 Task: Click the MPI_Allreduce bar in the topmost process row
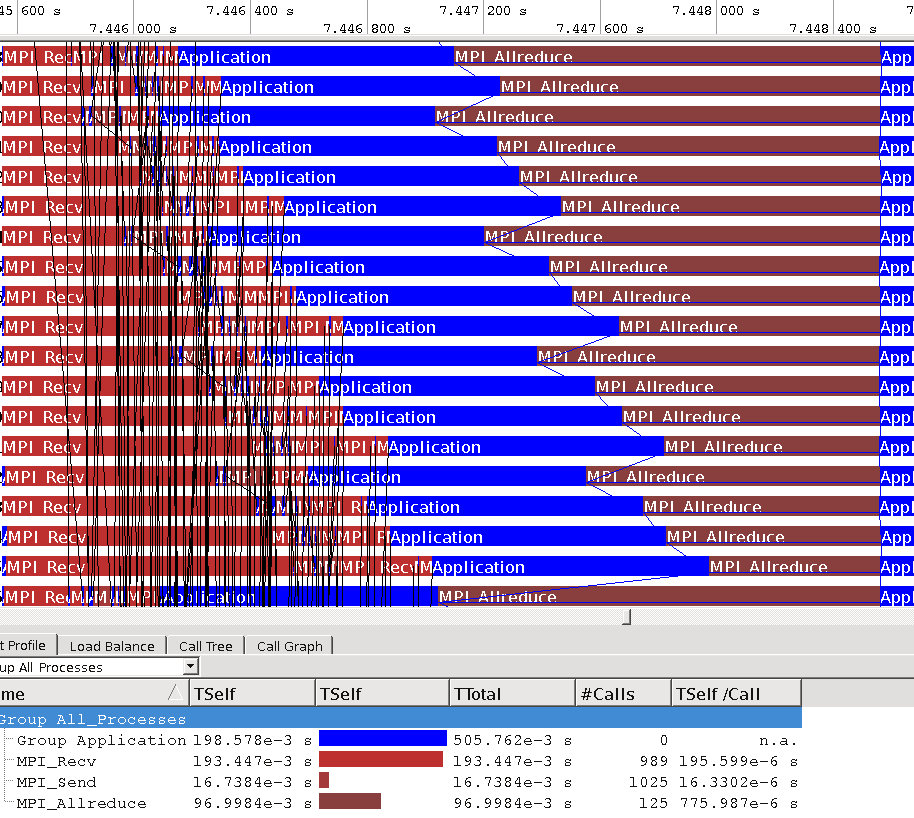667,57
